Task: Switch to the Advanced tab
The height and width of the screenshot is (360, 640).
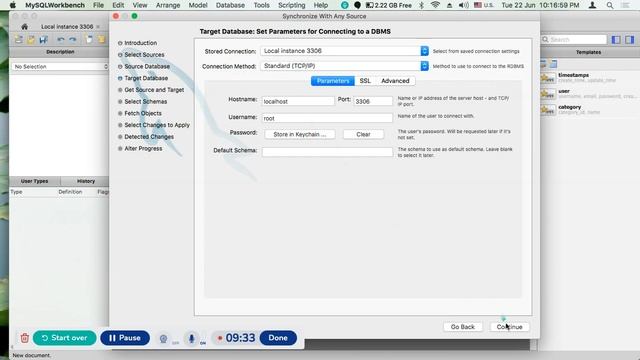Action: pyautogui.click(x=395, y=81)
